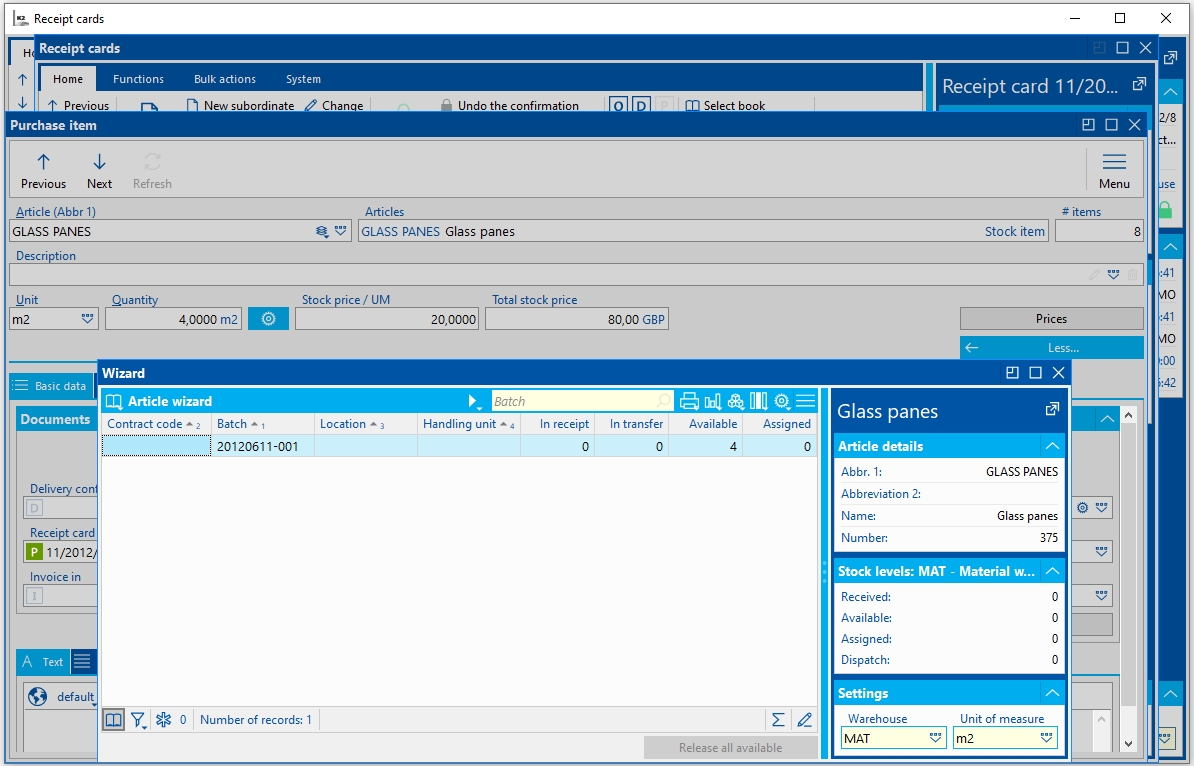The height and width of the screenshot is (766, 1194).
Task: Click Undo the confirmation in Receipt cards
Action: (x=509, y=105)
